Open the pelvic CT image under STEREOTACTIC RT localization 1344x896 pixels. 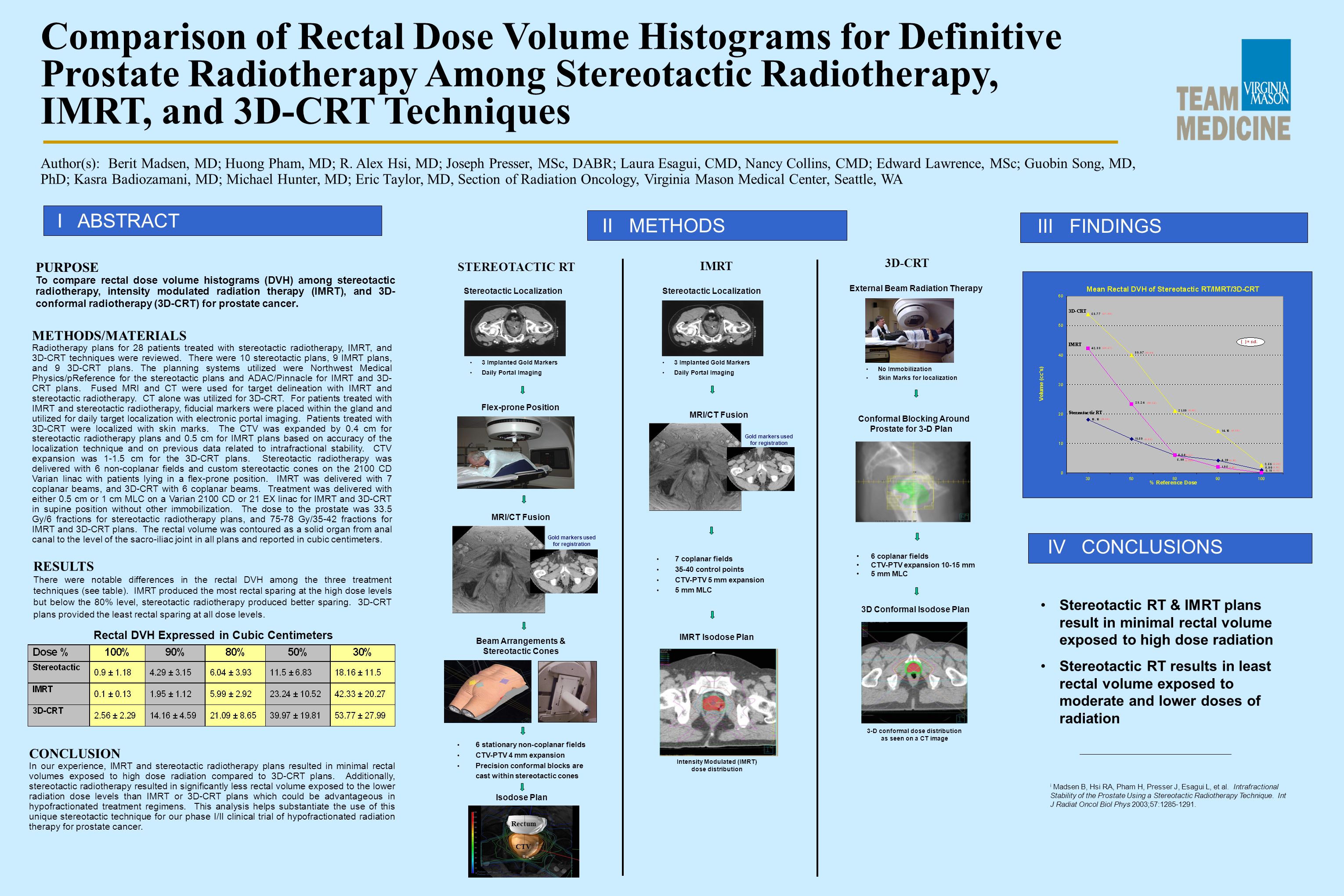pos(515,328)
